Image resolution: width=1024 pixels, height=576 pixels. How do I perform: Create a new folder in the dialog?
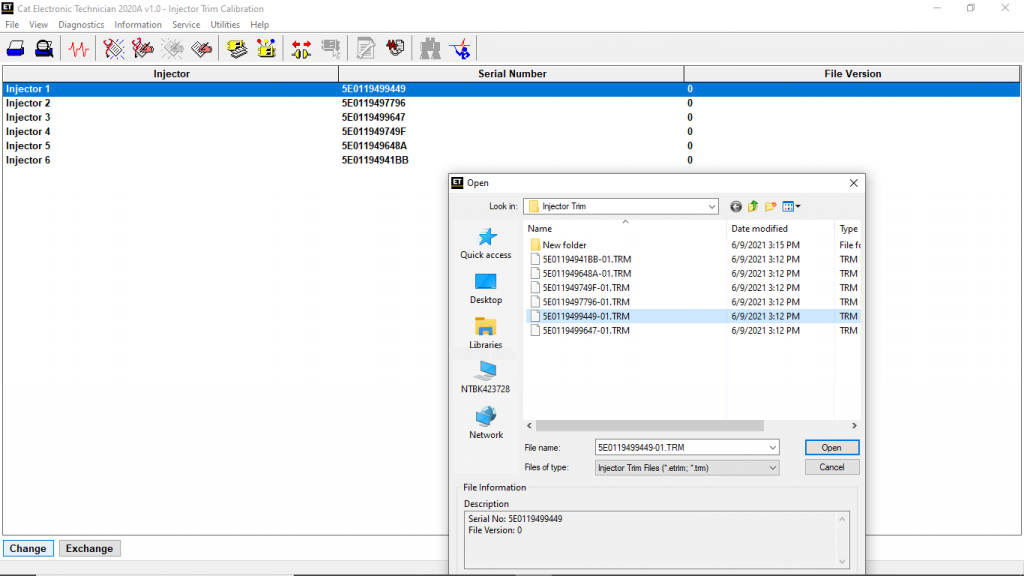[770, 206]
